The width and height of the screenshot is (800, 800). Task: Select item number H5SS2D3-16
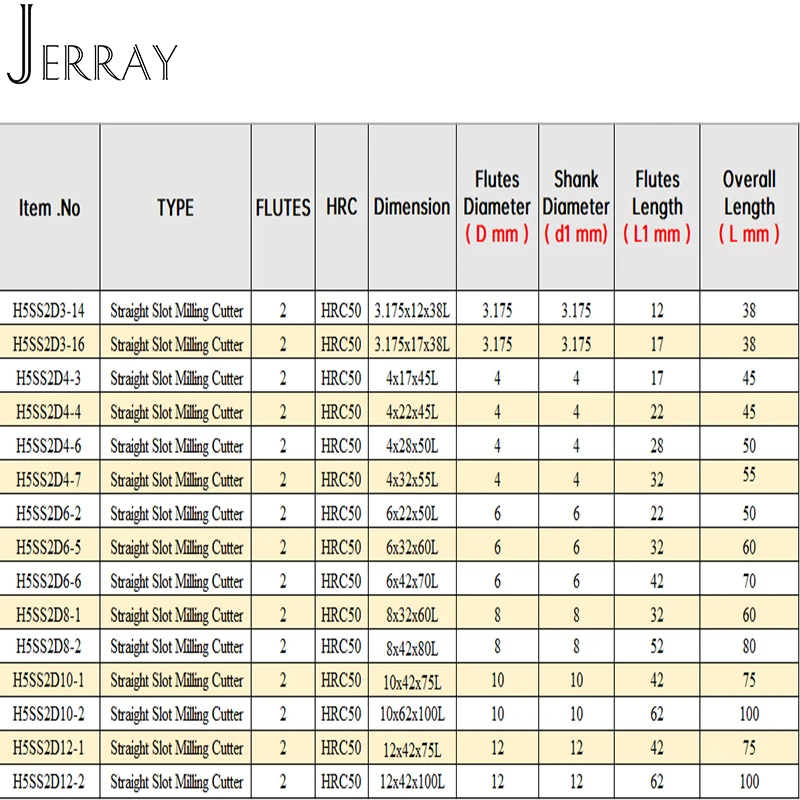[x=48, y=344]
